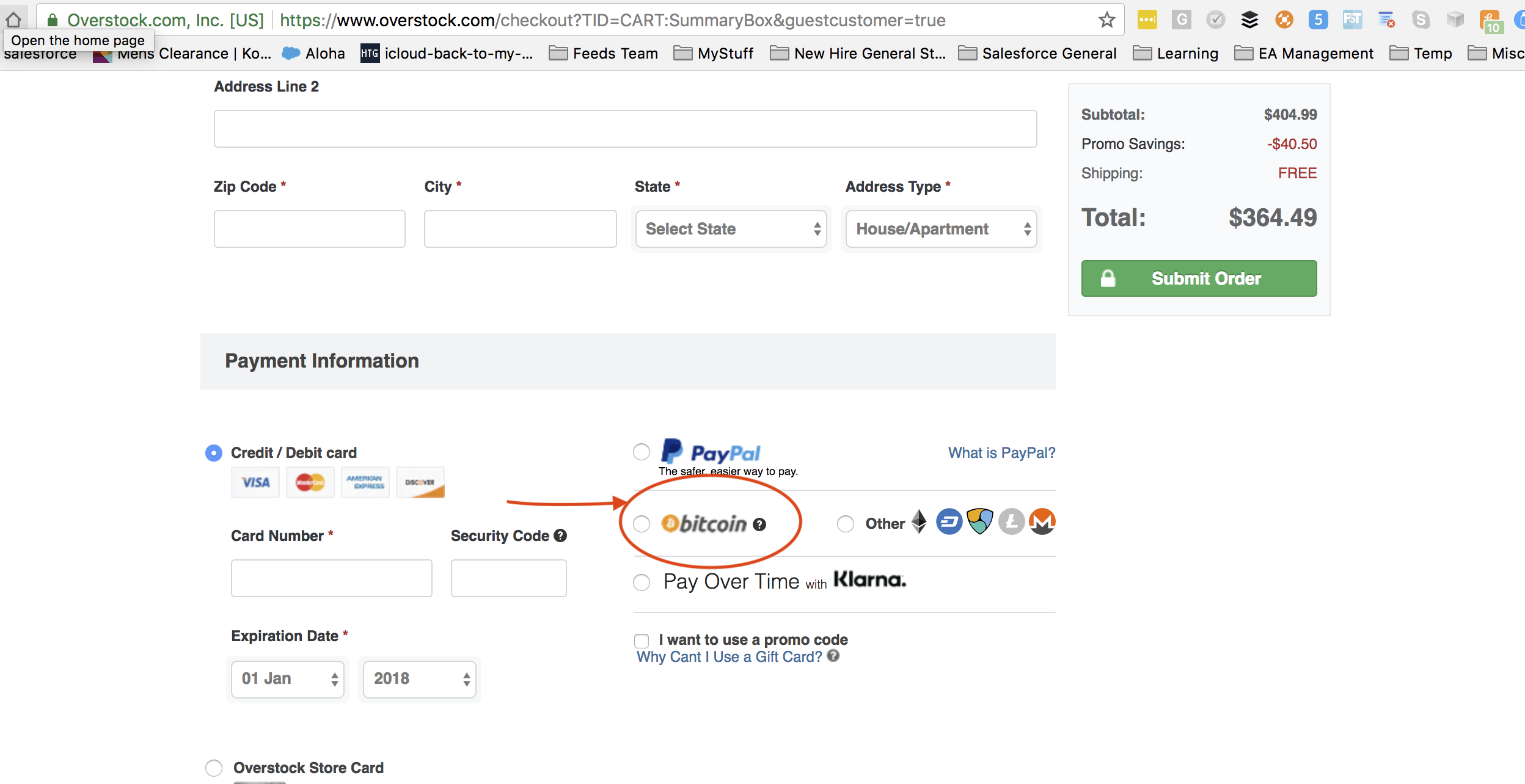Open the icloud-back-to-my bookmark
This screenshot has height=784, width=1525.
point(447,54)
